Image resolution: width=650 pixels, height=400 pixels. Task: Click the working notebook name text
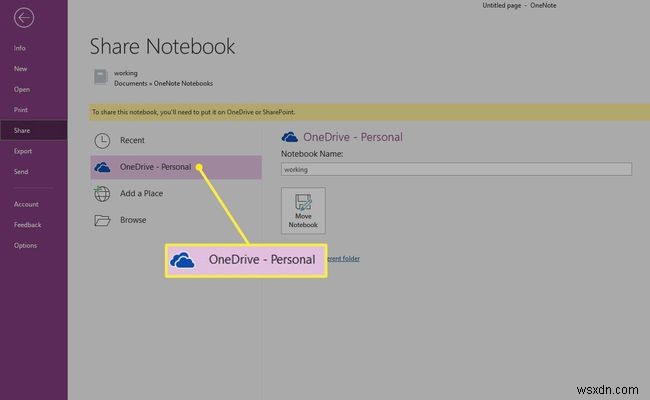pos(126,73)
